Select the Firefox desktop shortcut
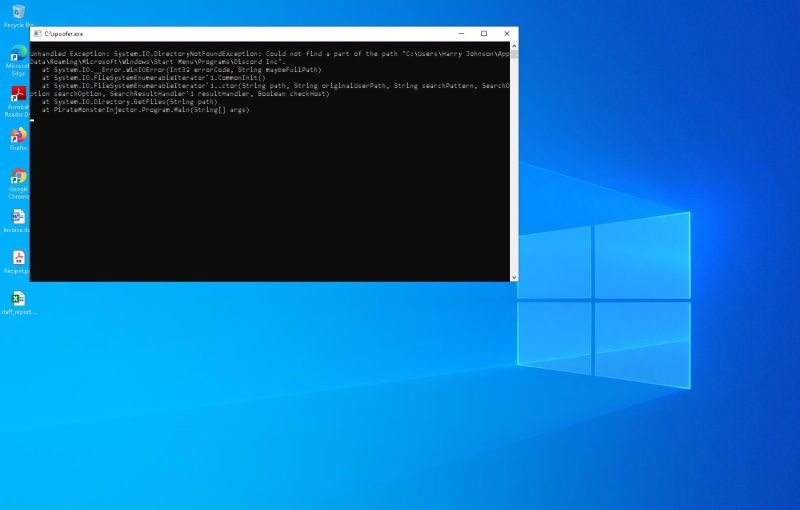 (x=18, y=139)
